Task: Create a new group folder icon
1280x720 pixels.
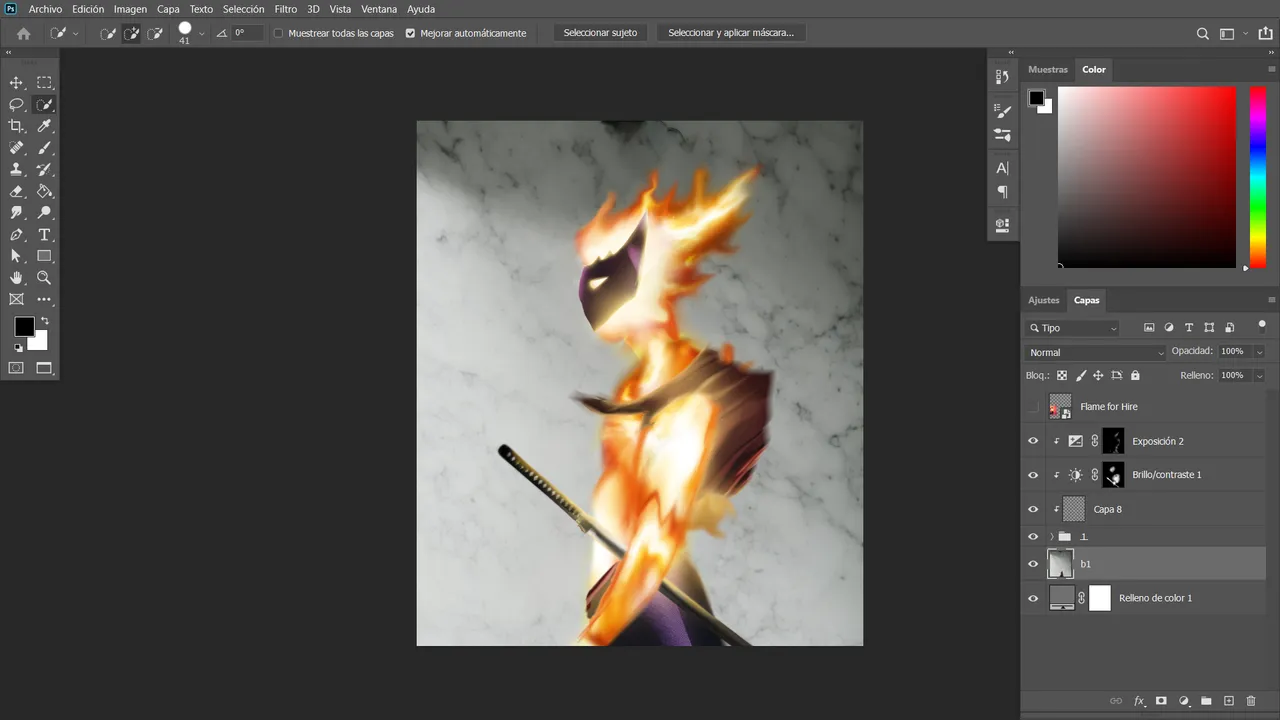Action: point(1206,701)
